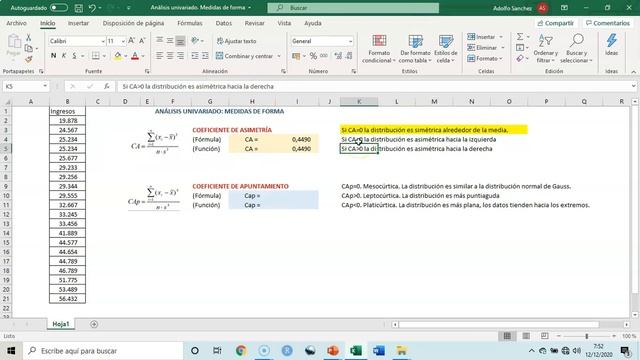The height and width of the screenshot is (360, 640).
Task: Open Buscar y seleccionar
Action: pos(576,49)
